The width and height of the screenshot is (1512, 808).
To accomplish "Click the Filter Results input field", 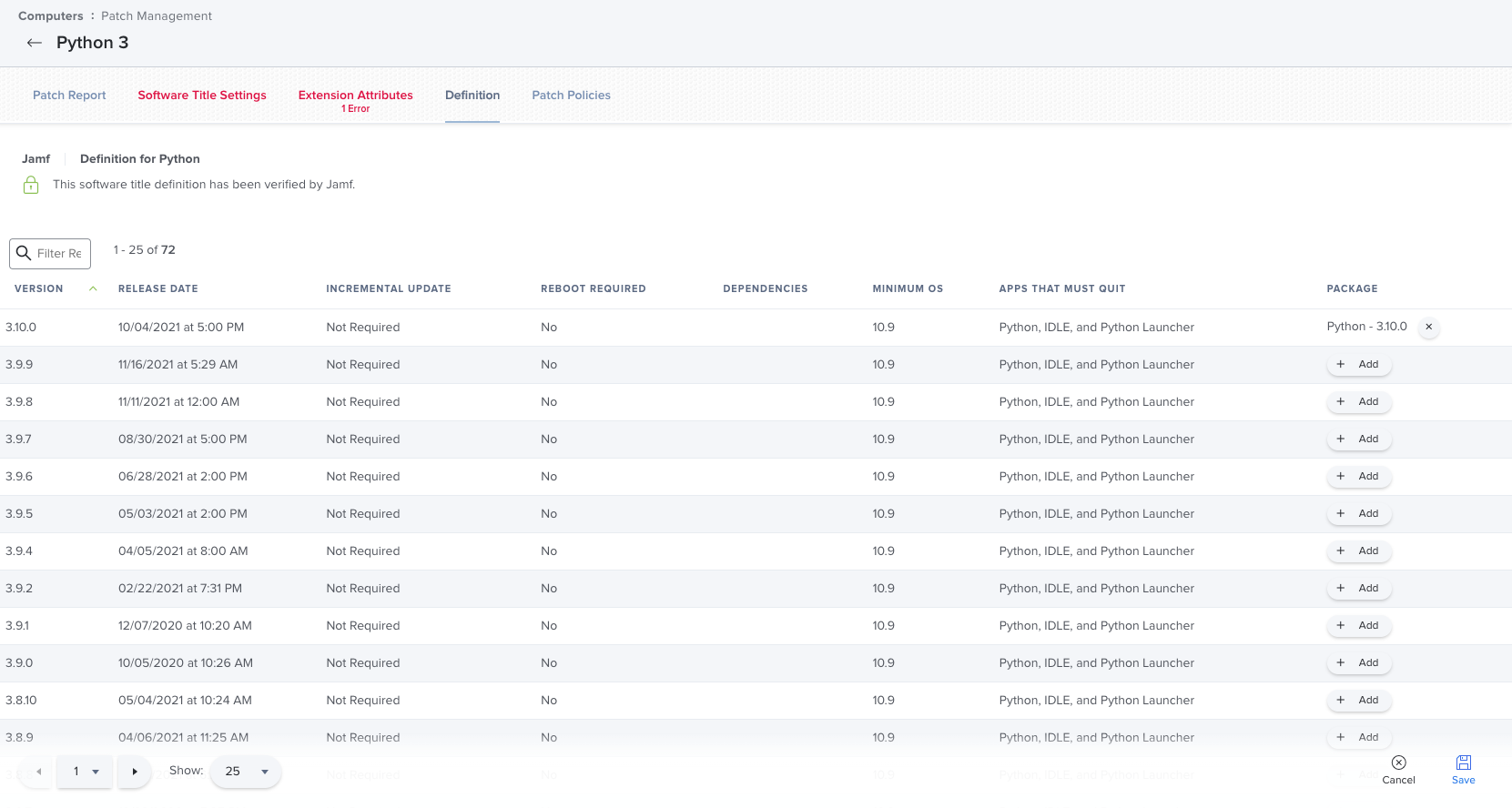I will click(x=50, y=254).
